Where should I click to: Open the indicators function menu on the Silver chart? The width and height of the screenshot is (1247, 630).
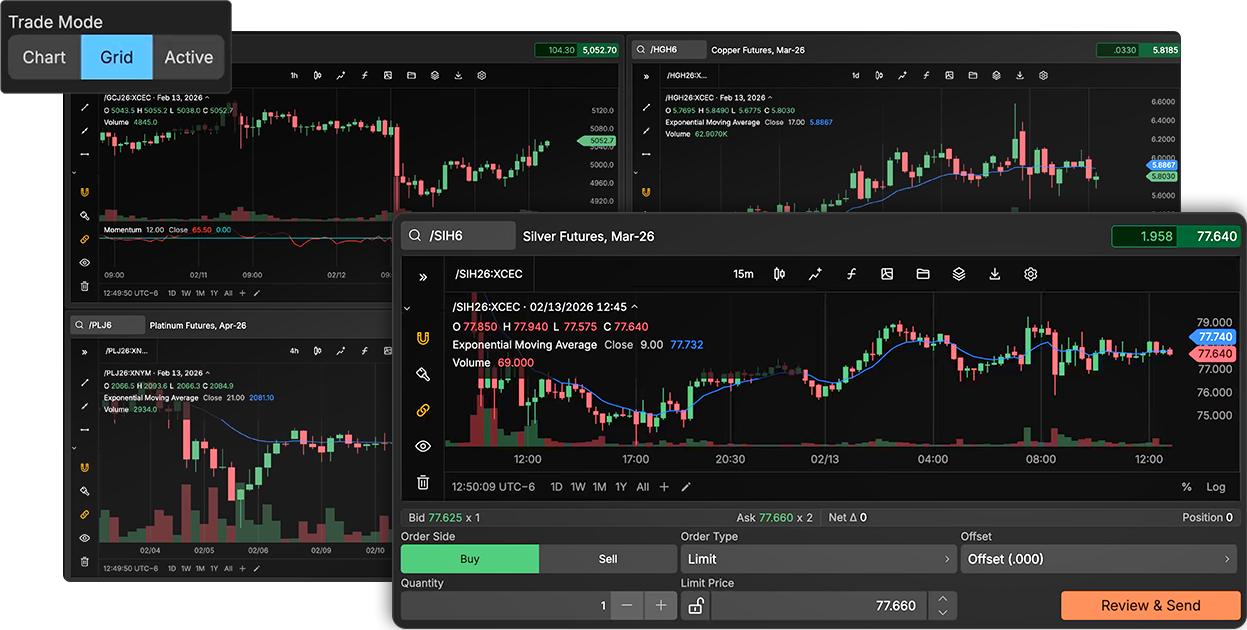(851, 273)
